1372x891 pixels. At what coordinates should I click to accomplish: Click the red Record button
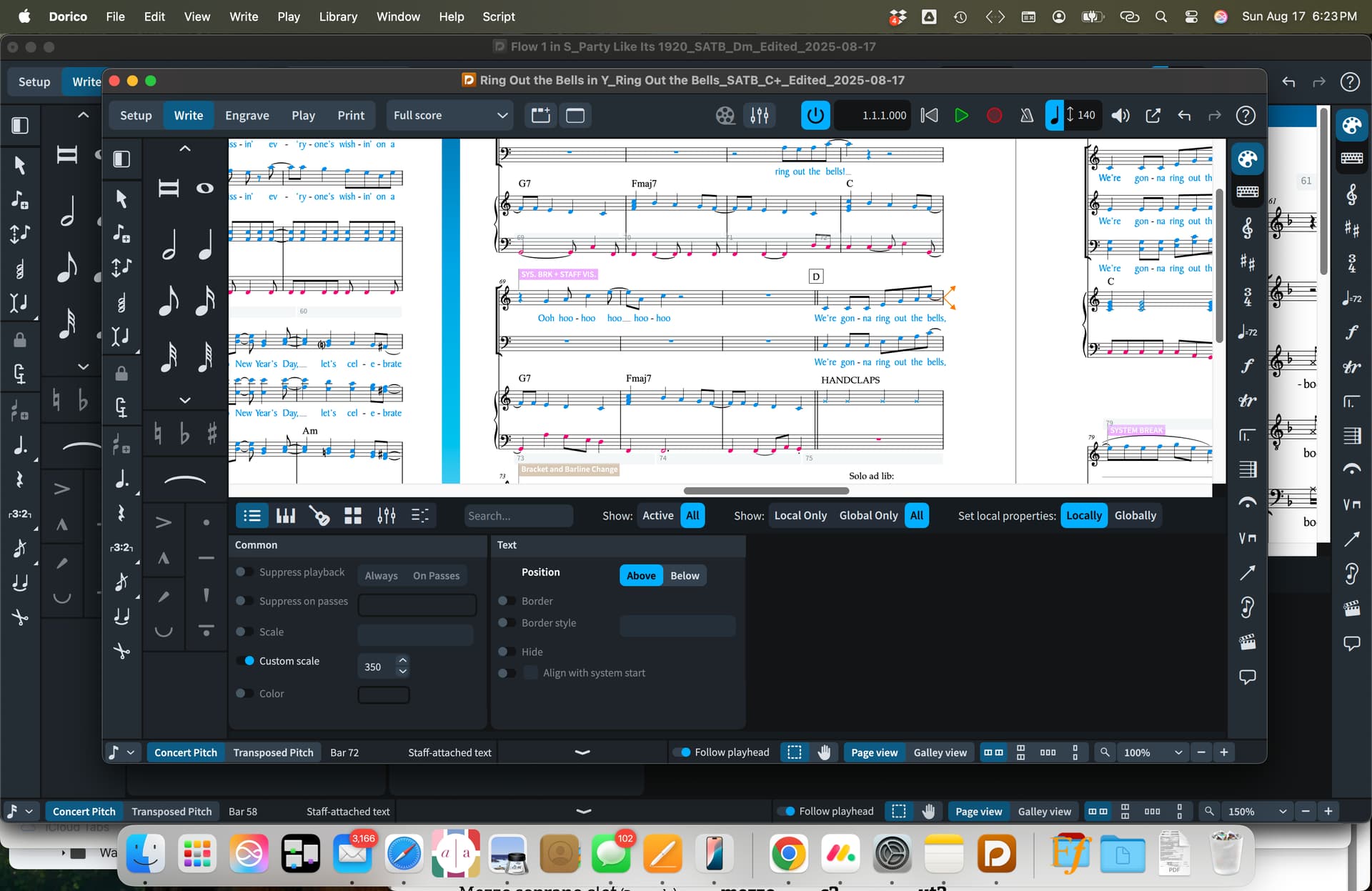coord(993,115)
